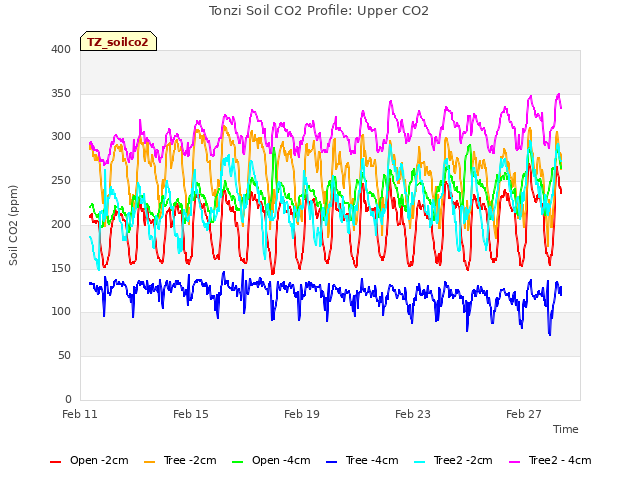
Task: Click the 'Feb 15' x-axis tick label
Action: tap(191, 414)
